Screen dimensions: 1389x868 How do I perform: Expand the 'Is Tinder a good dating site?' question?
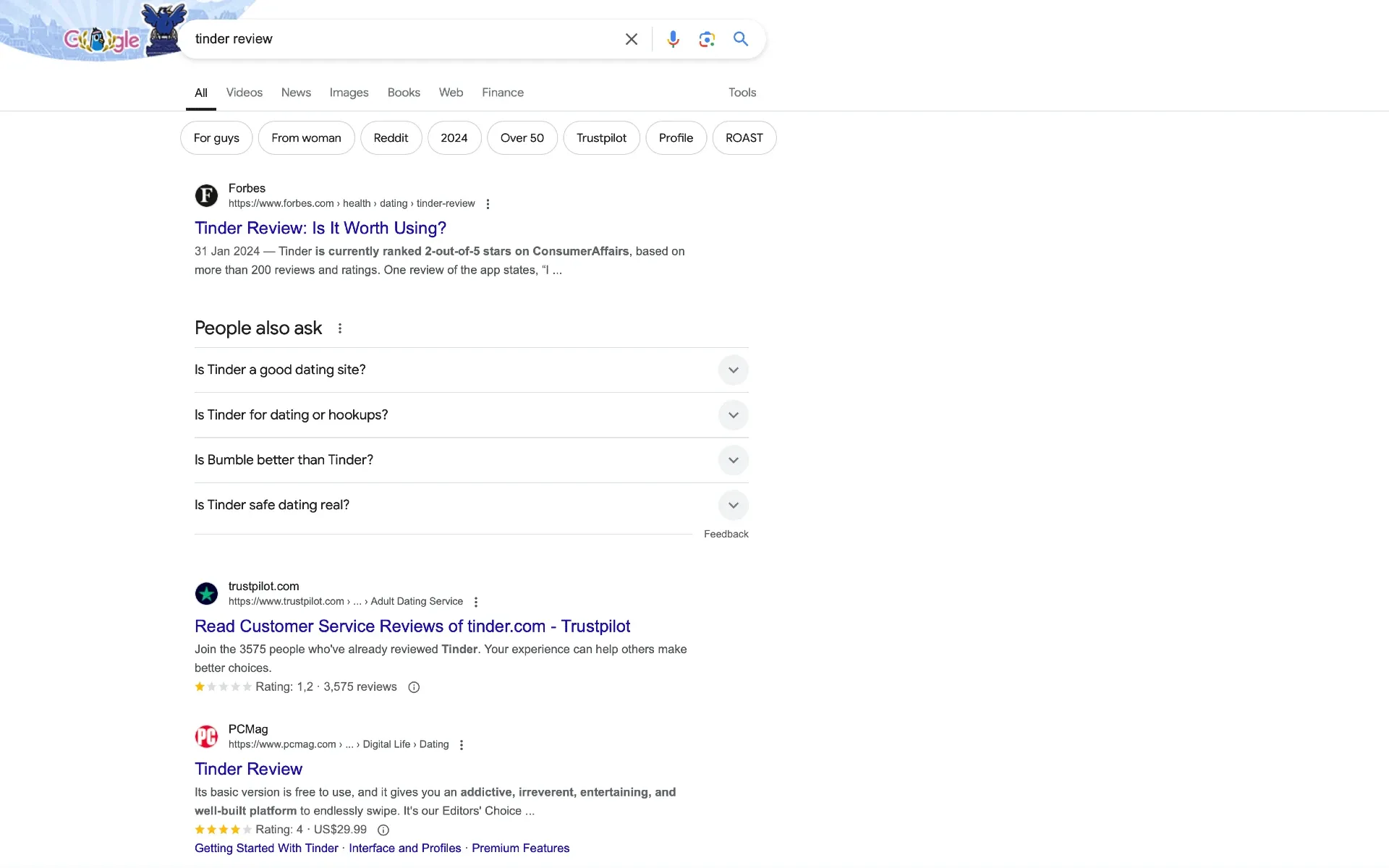[x=733, y=370]
